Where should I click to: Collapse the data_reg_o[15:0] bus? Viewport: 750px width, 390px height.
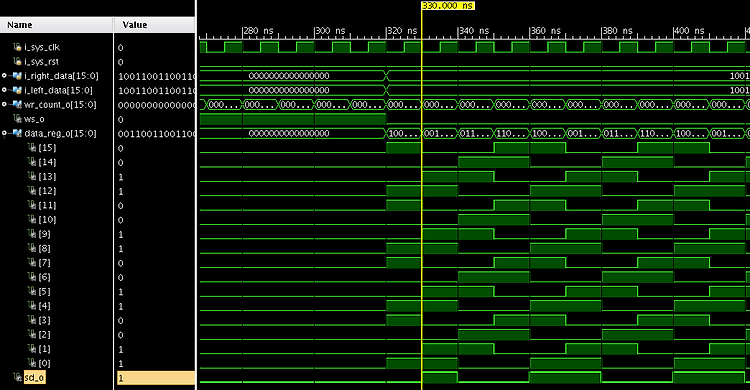click(4, 133)
